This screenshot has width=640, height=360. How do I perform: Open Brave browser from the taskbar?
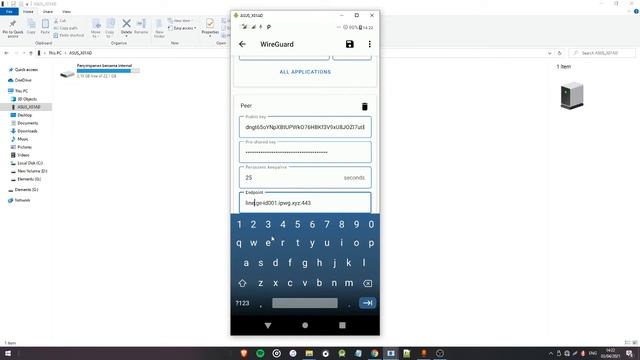tap(244, 353)
